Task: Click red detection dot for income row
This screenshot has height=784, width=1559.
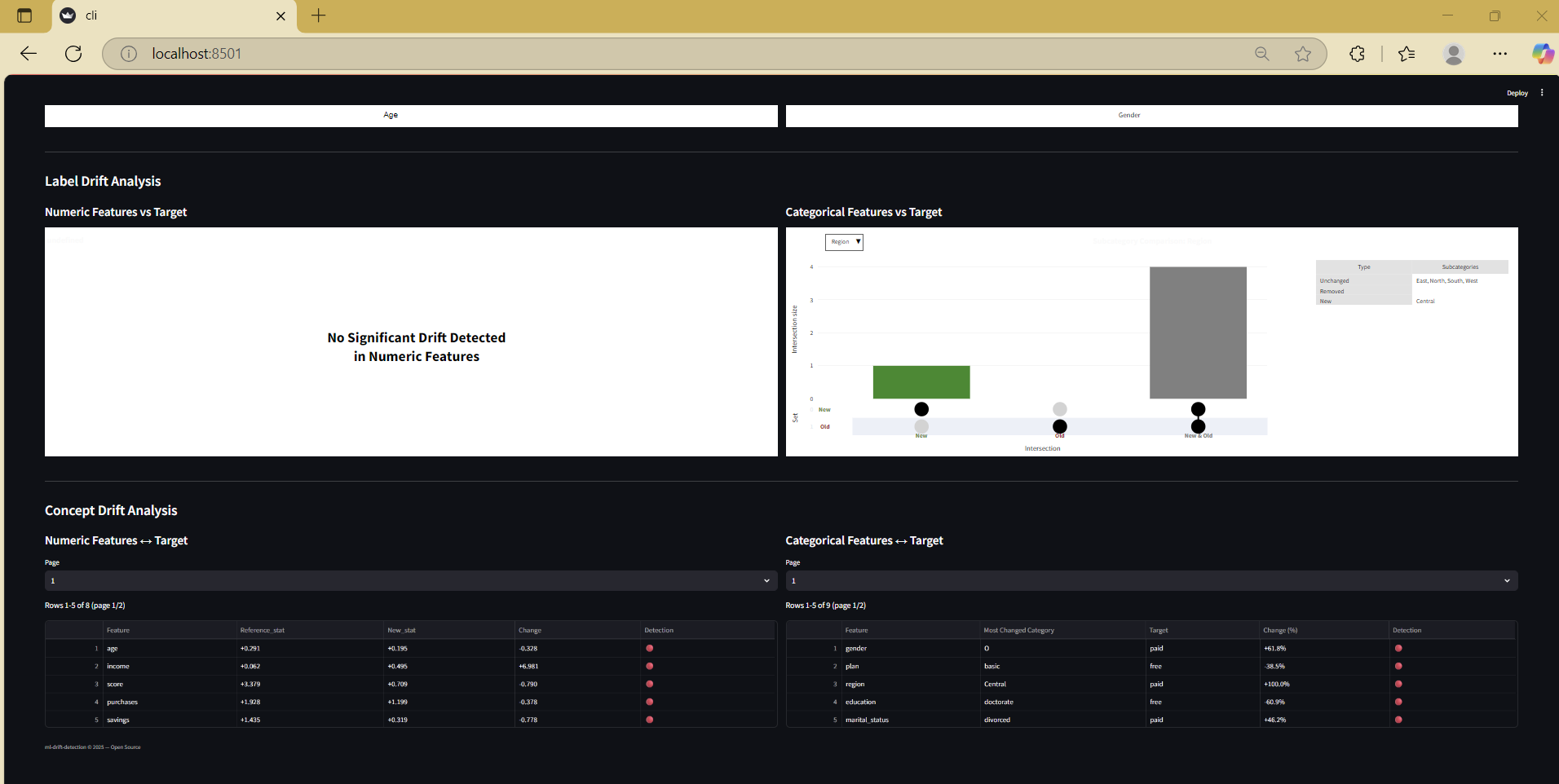Action: click(x=650, y=666)
